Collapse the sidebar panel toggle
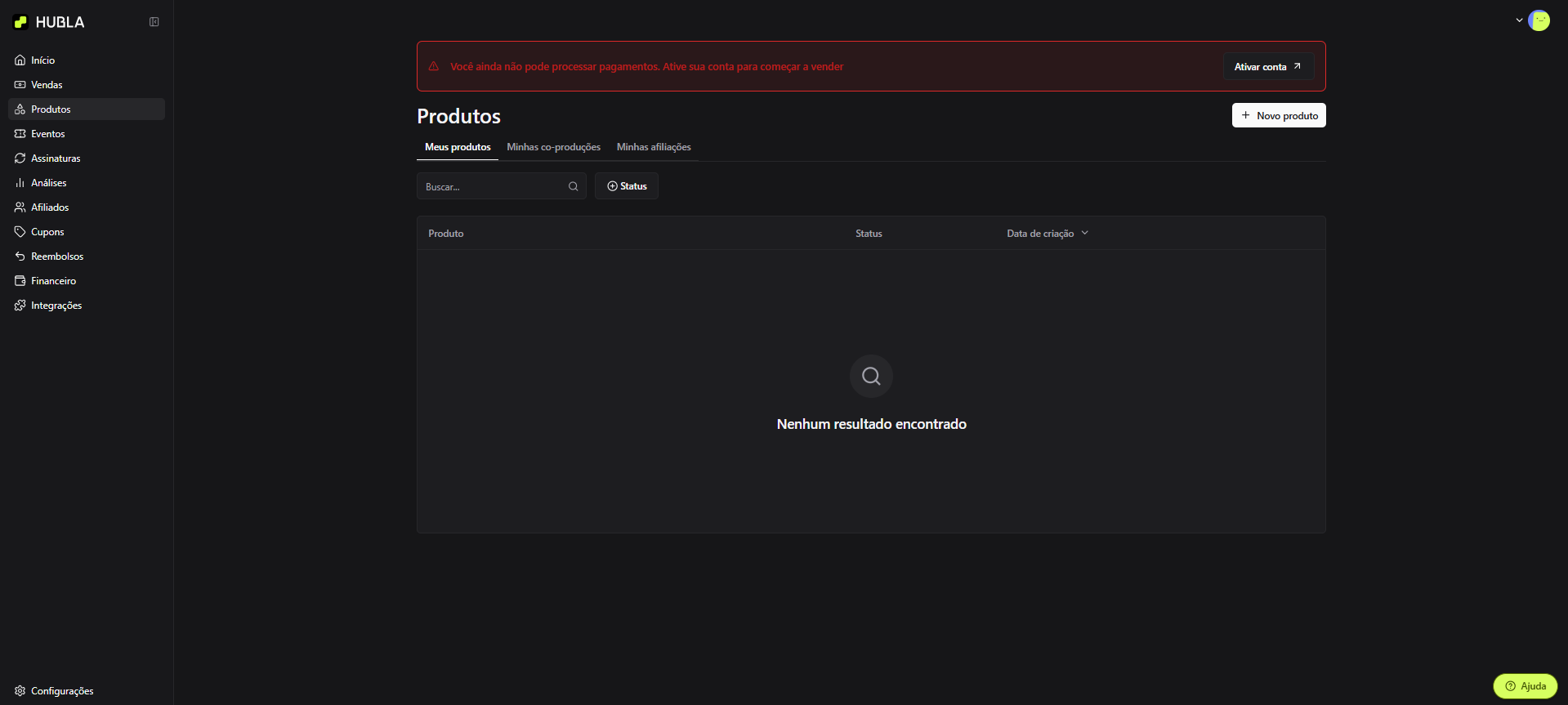 (x=154, y=22)
